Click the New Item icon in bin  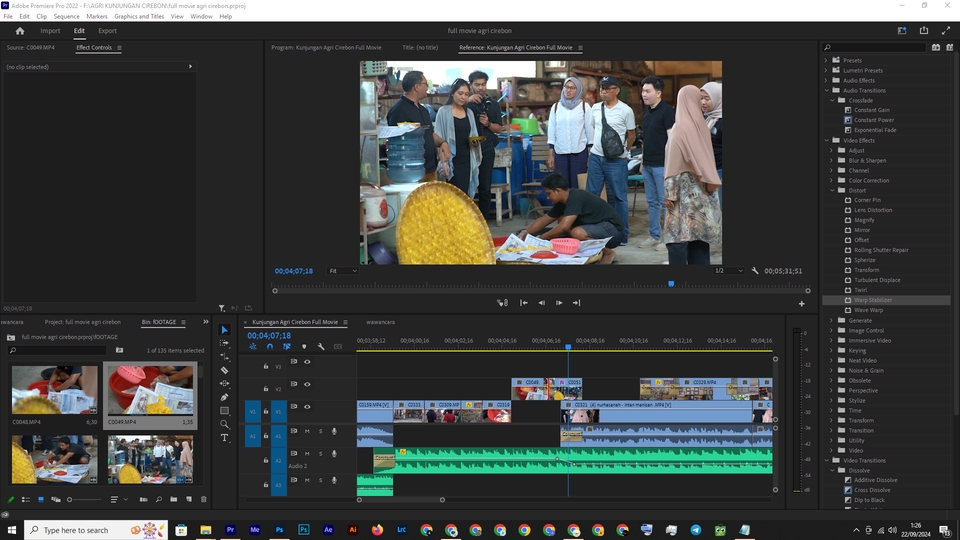[x=189, y=500]
